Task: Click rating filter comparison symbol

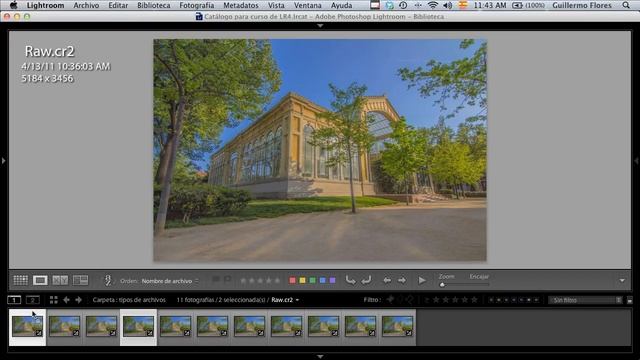Action: tap(427, 300)
